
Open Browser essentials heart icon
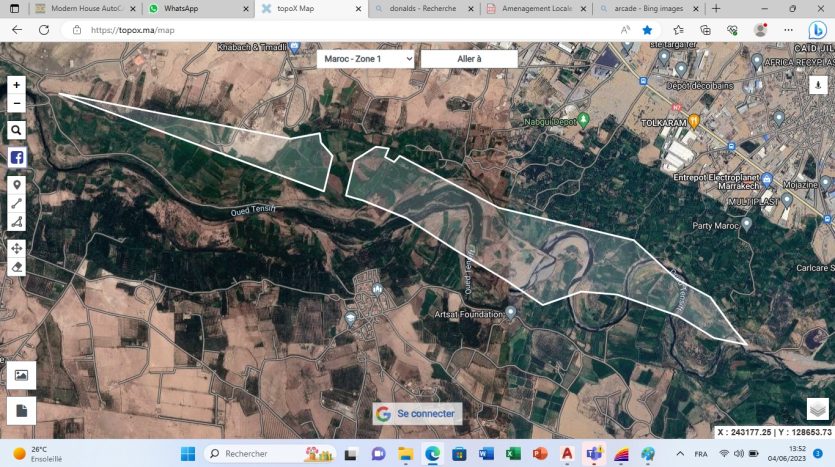pyautogui.click(x=733, y=30)
